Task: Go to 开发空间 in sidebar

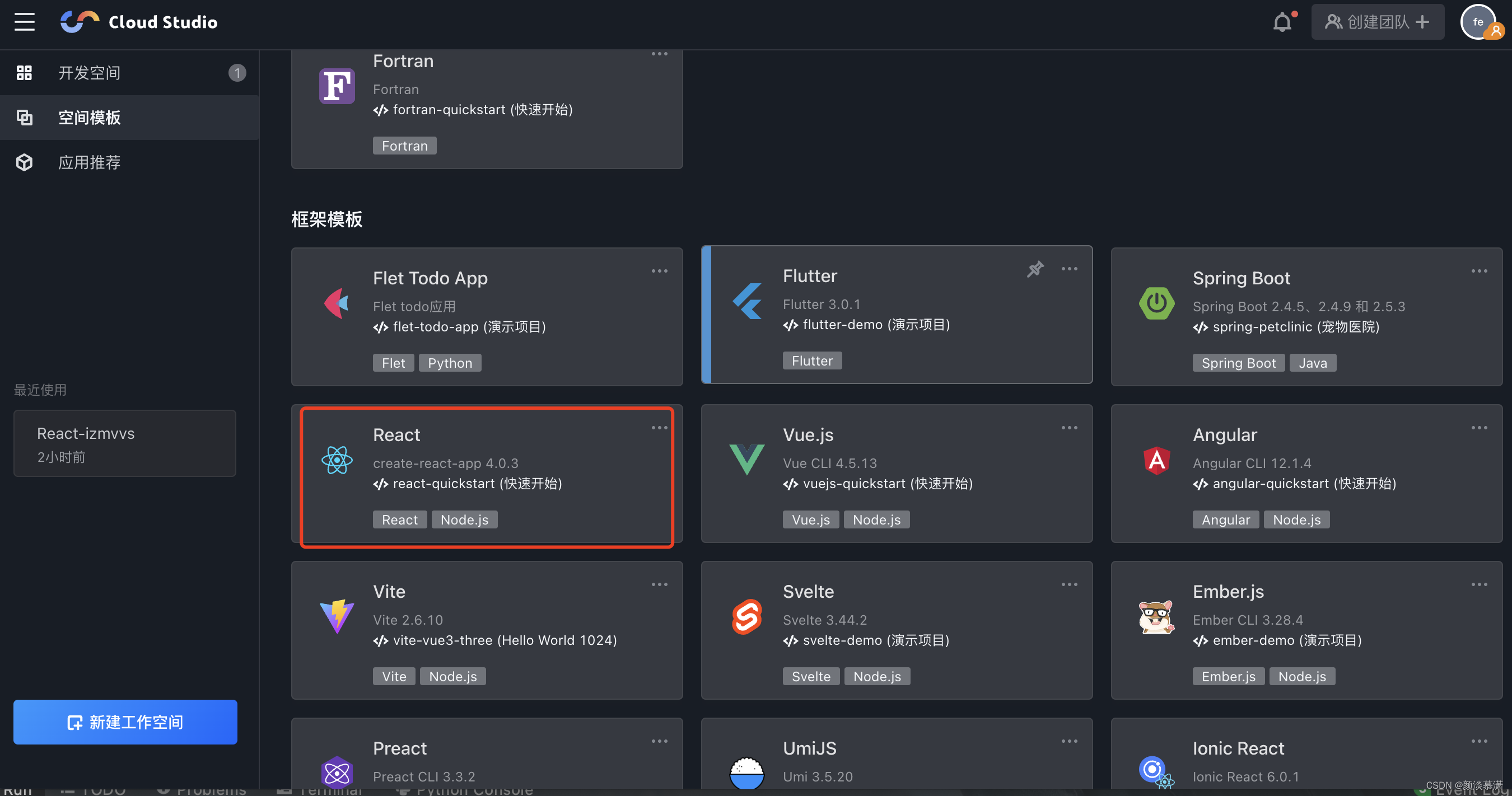Action: point(89,73)
